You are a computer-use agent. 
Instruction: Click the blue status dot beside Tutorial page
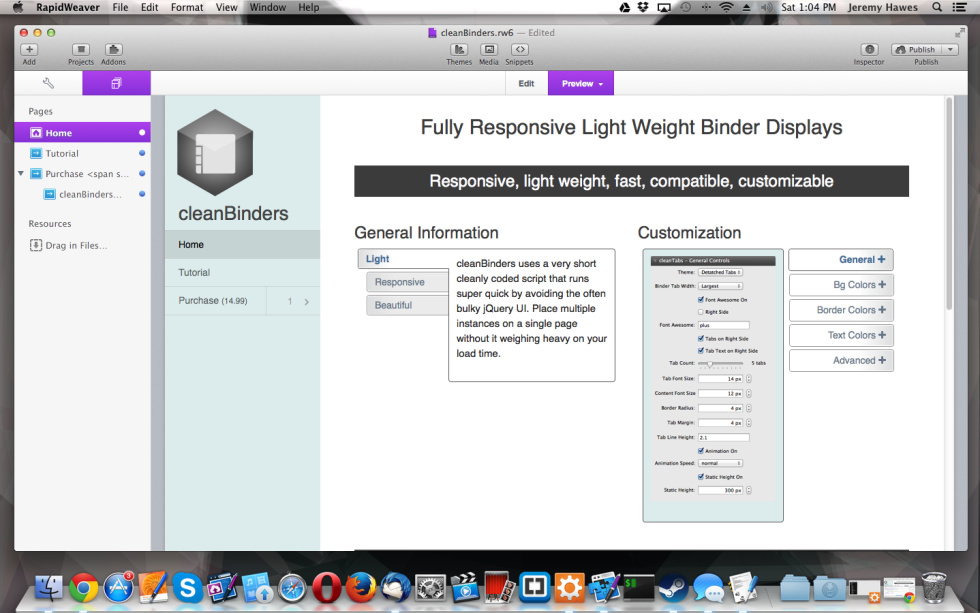tap(142, 153)
